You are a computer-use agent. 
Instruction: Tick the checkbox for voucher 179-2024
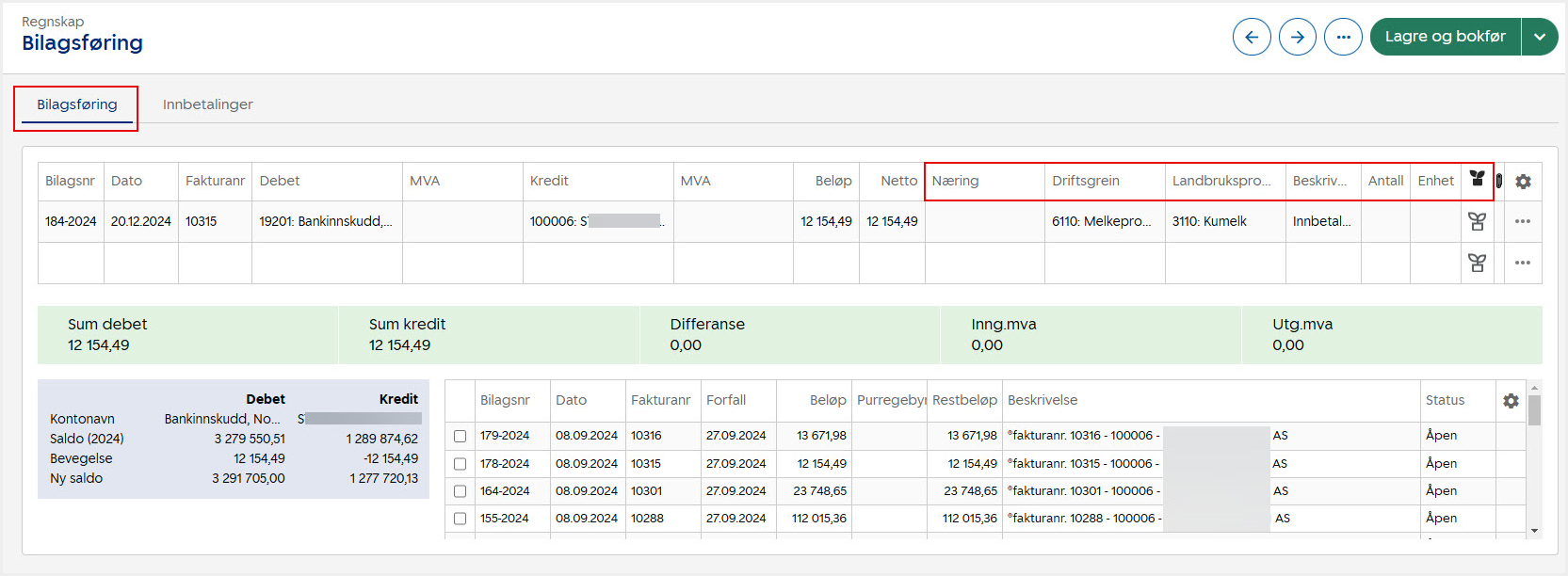460,436
